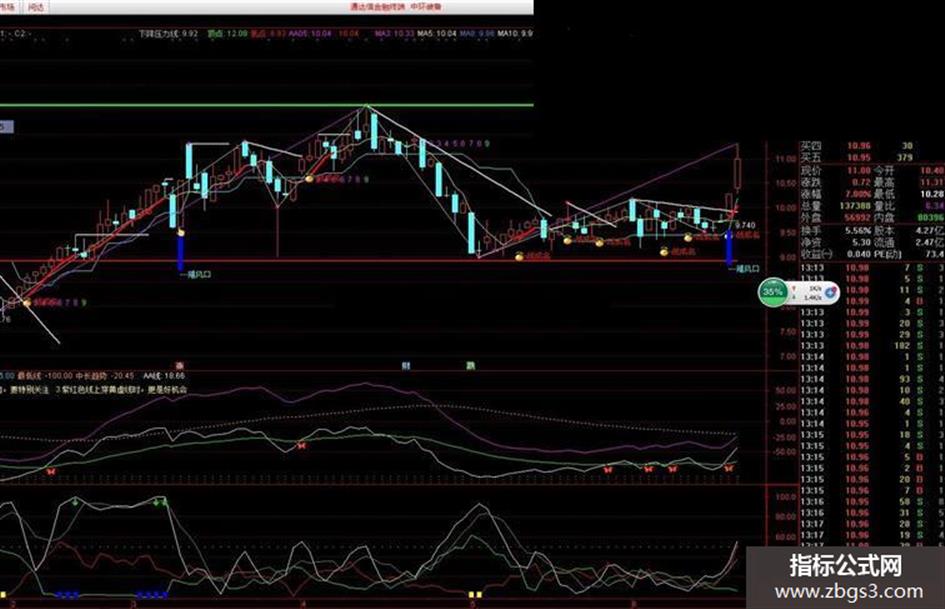This screenshot has width=945, height=609.
Task: Click the 财 event marker on the date axis
Action: click(x=406, y=365)
